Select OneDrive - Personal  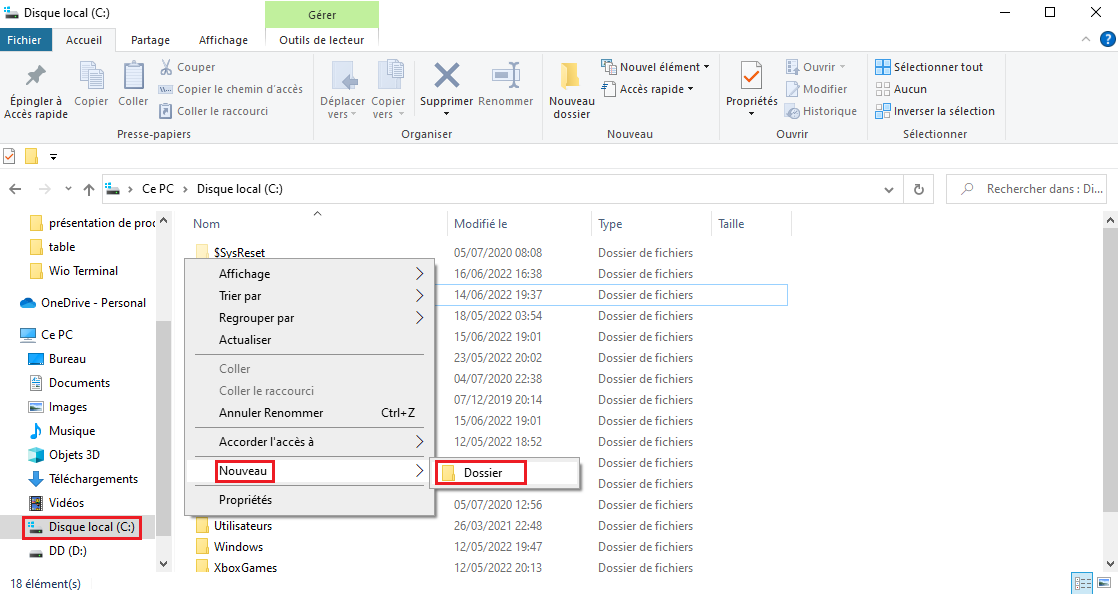93,303
